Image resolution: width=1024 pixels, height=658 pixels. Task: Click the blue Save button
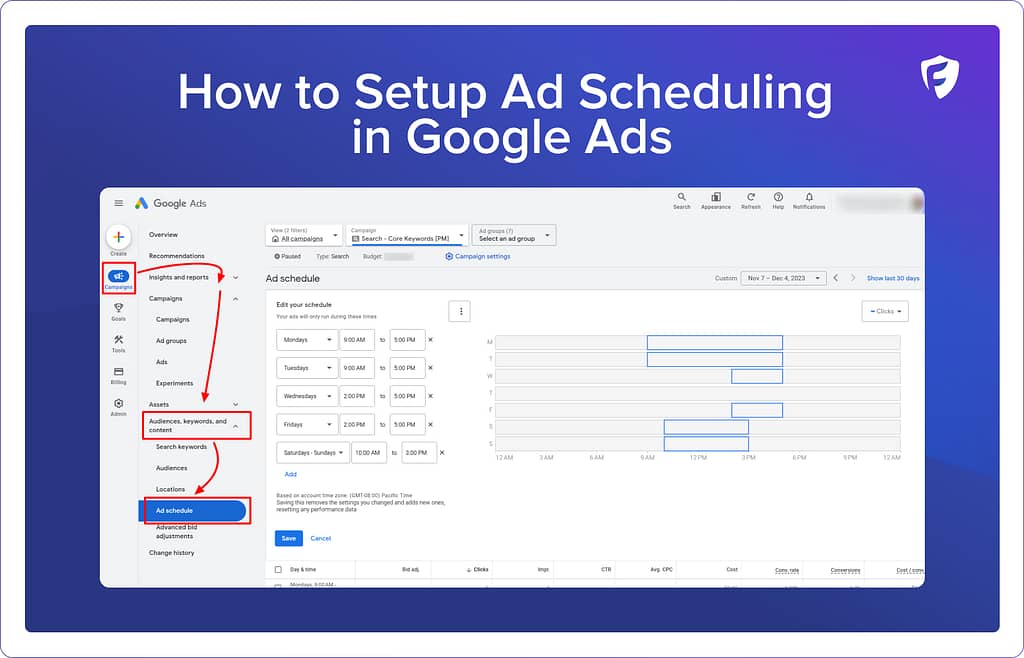[x=288, y=538]
